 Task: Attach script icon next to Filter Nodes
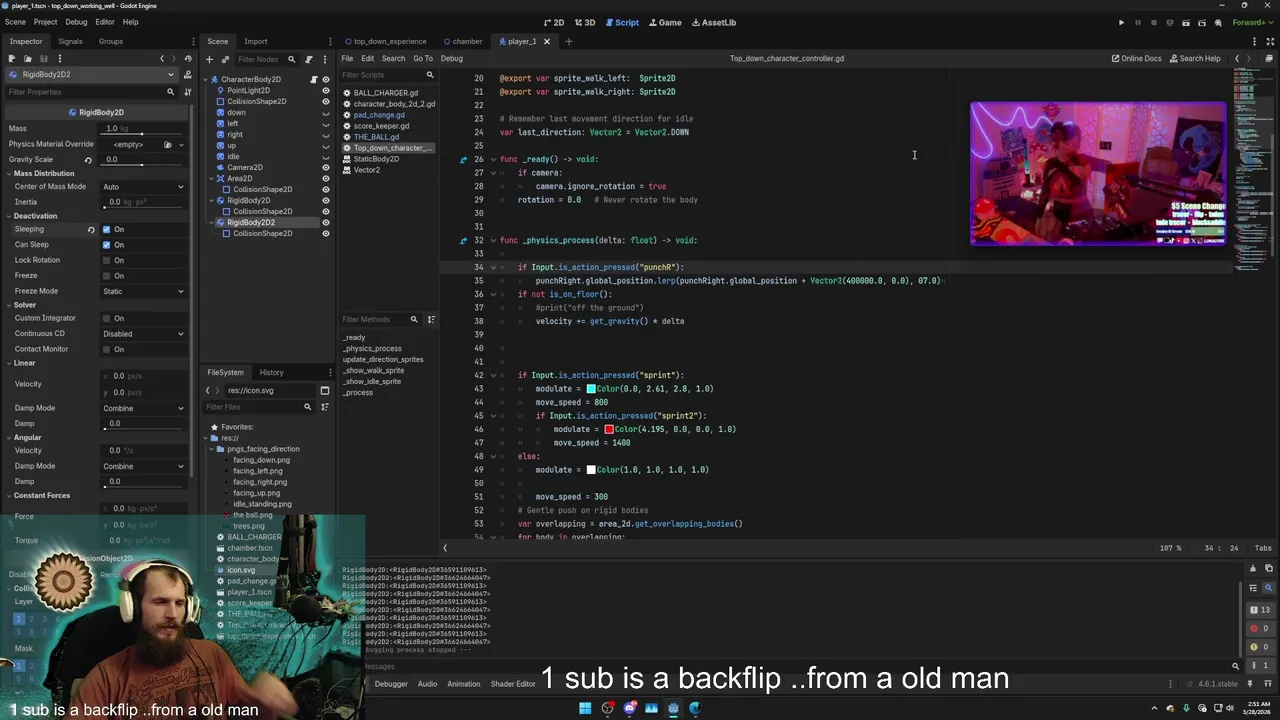pos(308,59)
